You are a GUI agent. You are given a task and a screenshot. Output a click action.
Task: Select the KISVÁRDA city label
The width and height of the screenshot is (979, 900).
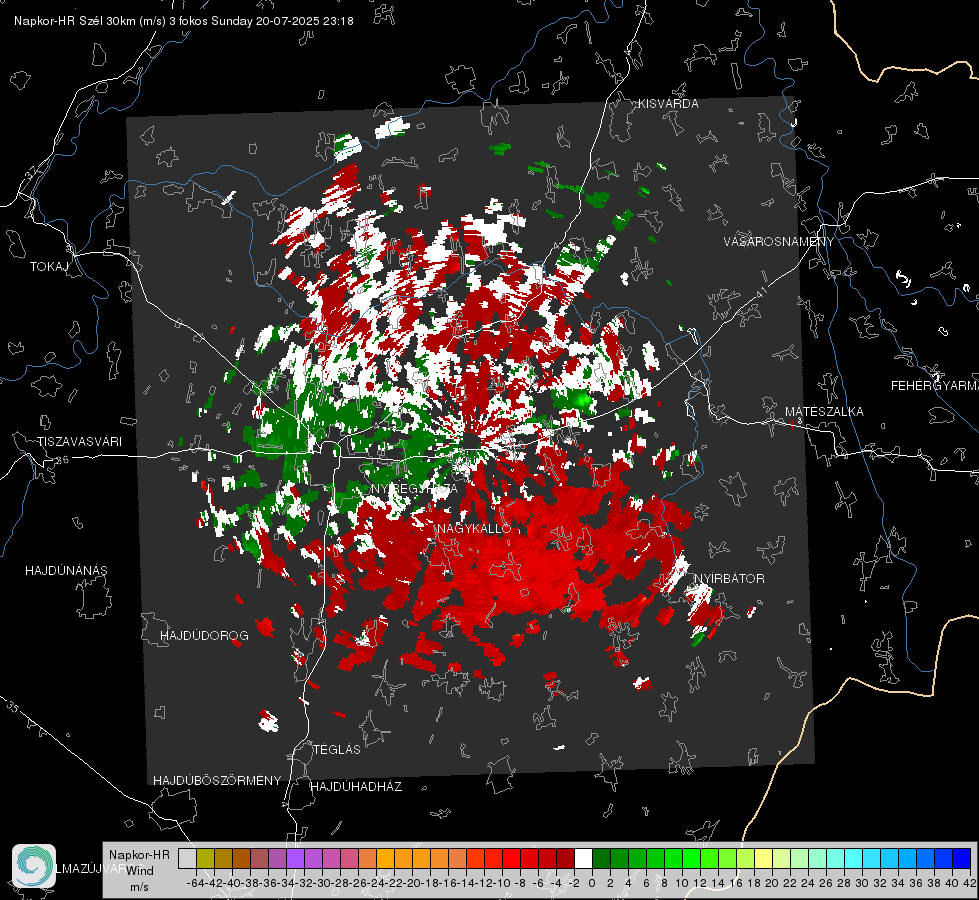(668, 104)
